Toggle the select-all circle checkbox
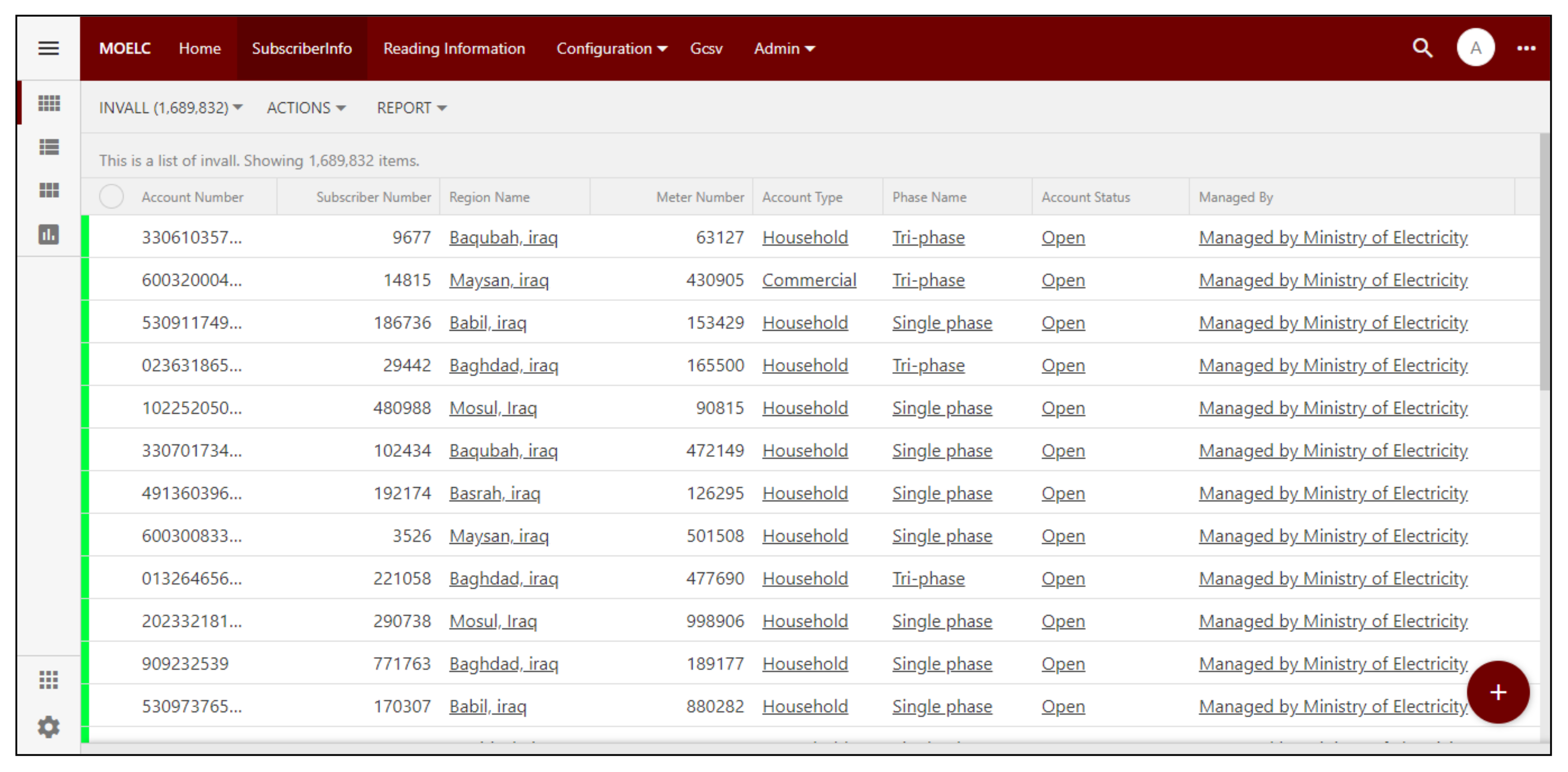Image resolution: width=1568 pixels, height=772 pixels. [111, 197]
